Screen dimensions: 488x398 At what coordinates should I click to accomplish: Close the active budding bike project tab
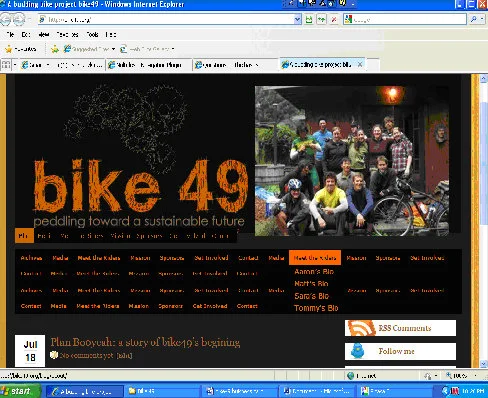tap(360, 65)
